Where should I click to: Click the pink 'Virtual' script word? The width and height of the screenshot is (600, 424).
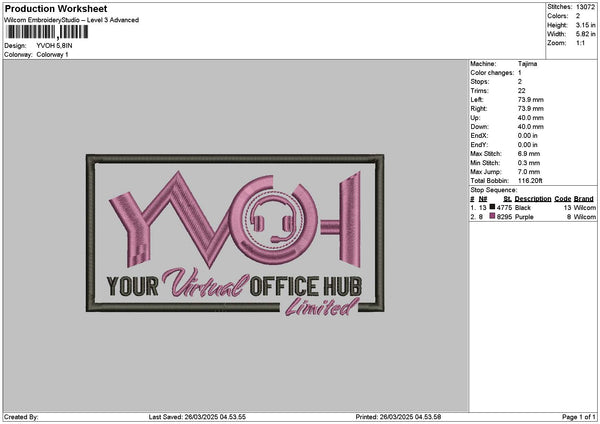coord(205,284)
